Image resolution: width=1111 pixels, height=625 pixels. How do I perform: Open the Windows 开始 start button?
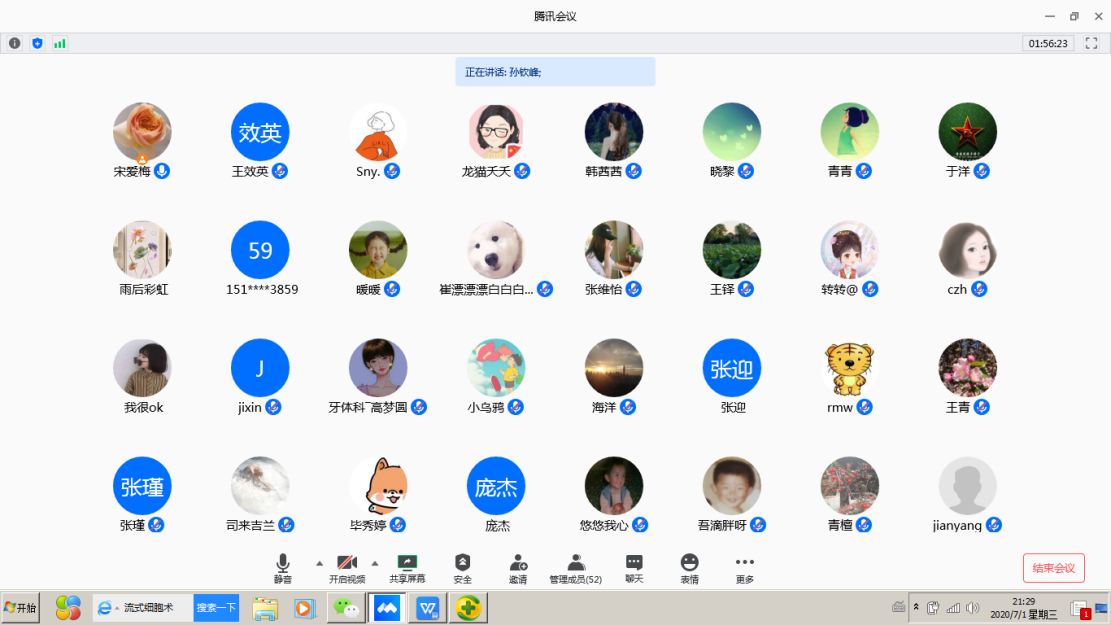click(x=20, y=608)
